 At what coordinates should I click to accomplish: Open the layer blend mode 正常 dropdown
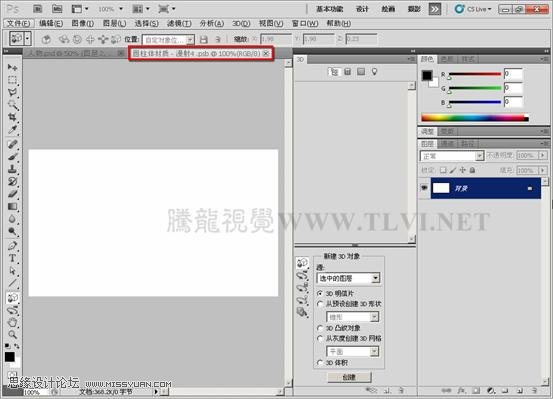tap(451, 156)
